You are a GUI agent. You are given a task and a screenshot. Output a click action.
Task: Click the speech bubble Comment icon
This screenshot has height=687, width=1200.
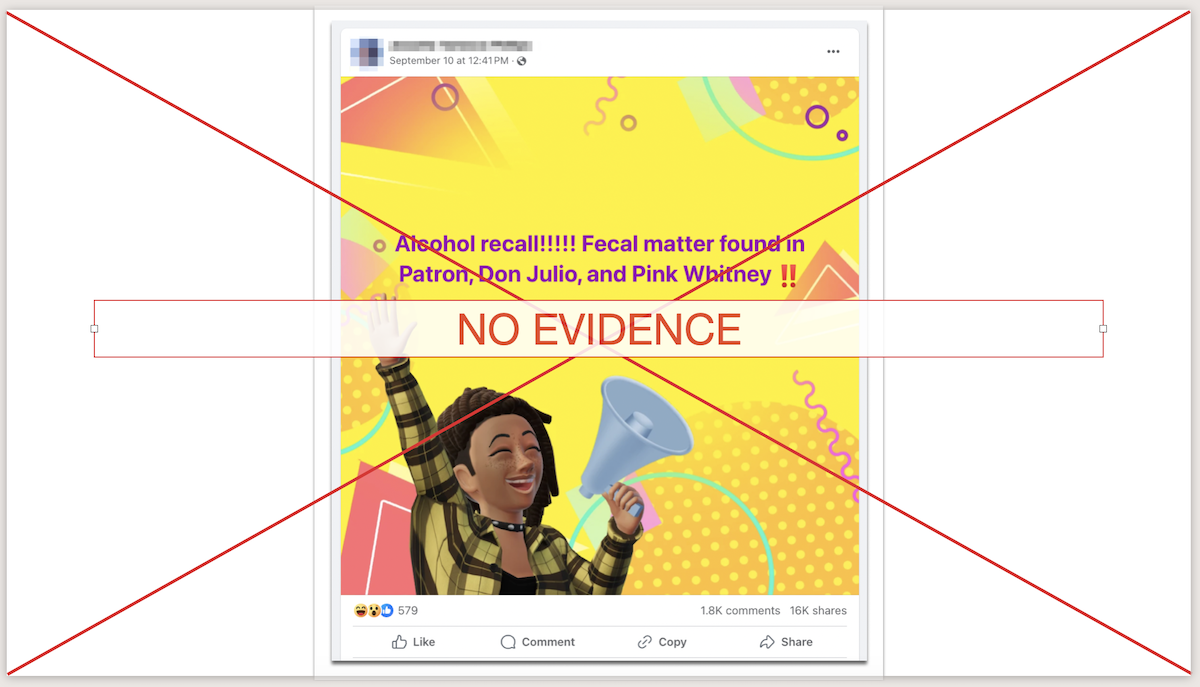508,642
